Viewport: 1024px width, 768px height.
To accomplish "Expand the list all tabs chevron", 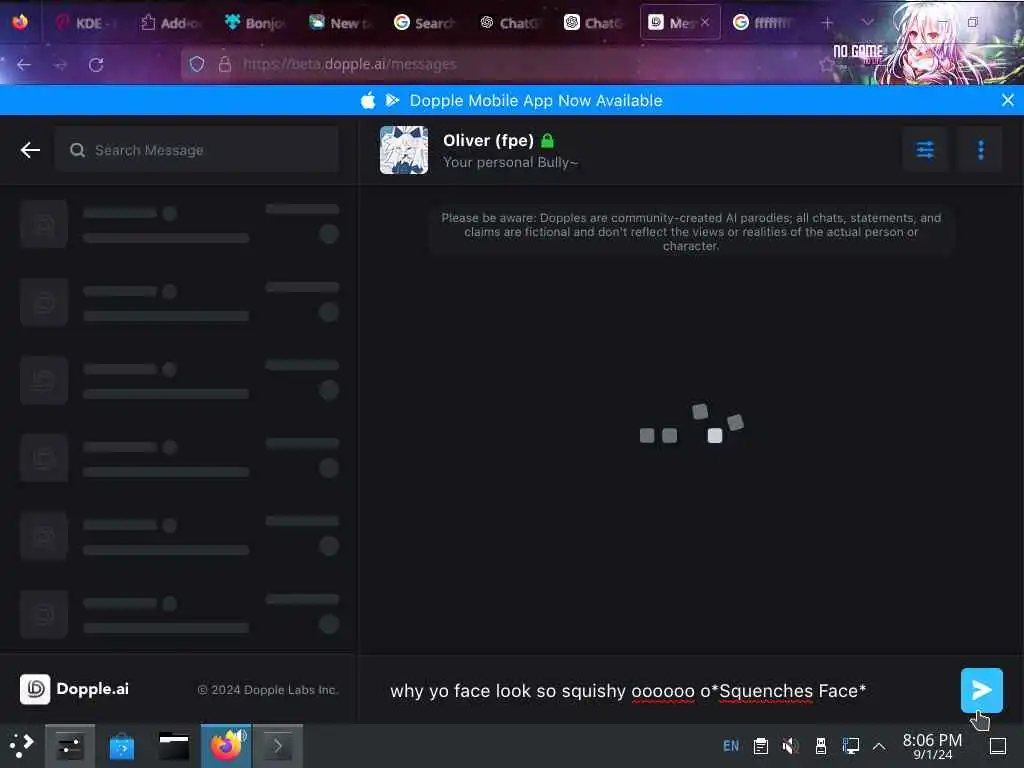I will click(x=867, y=22).
